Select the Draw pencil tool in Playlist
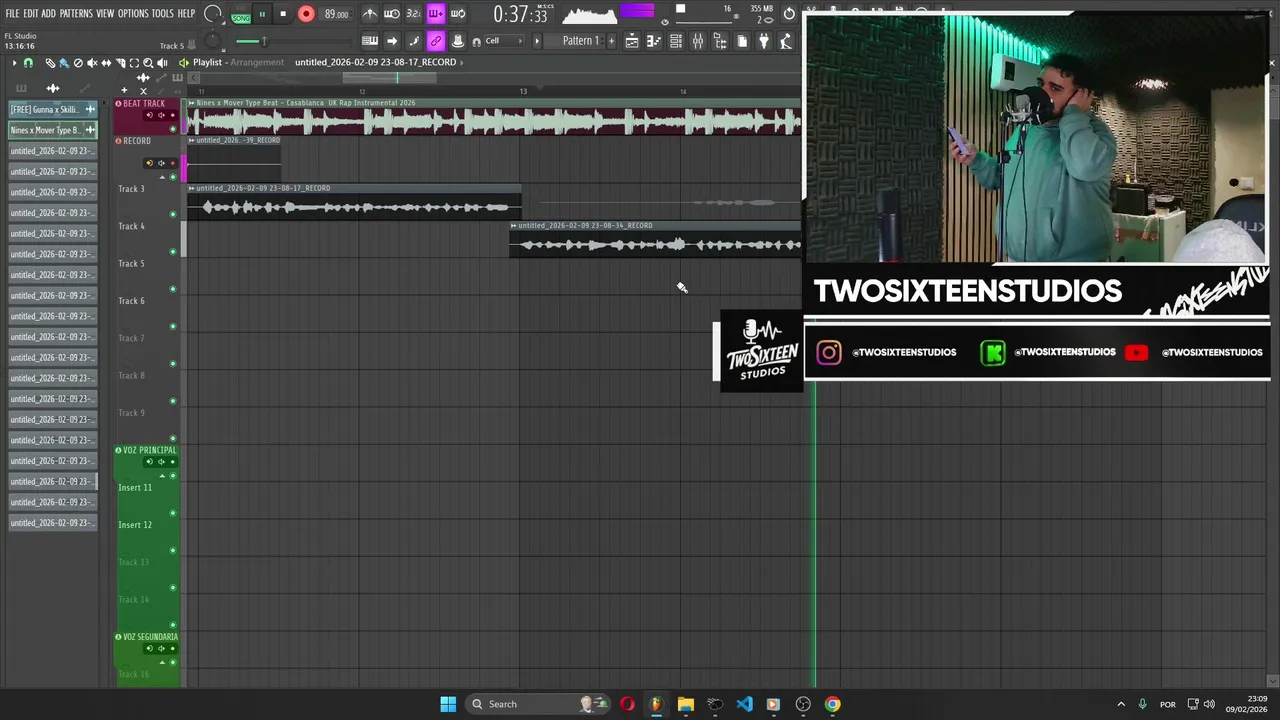The image size is (1280, 720). [50, 63]
